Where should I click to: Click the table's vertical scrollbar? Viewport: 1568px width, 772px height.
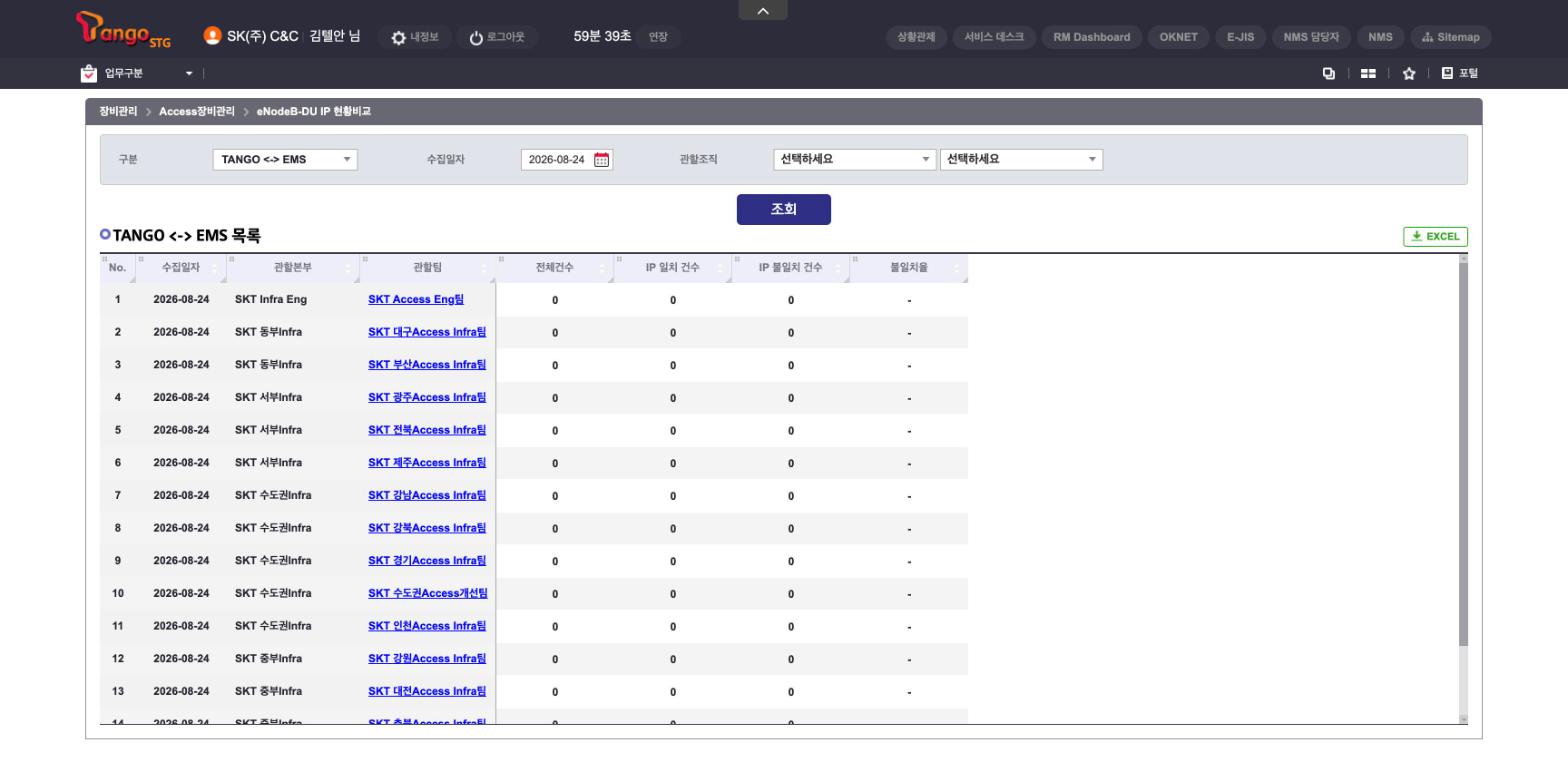pyautogui.click(x=1463, y=455)
